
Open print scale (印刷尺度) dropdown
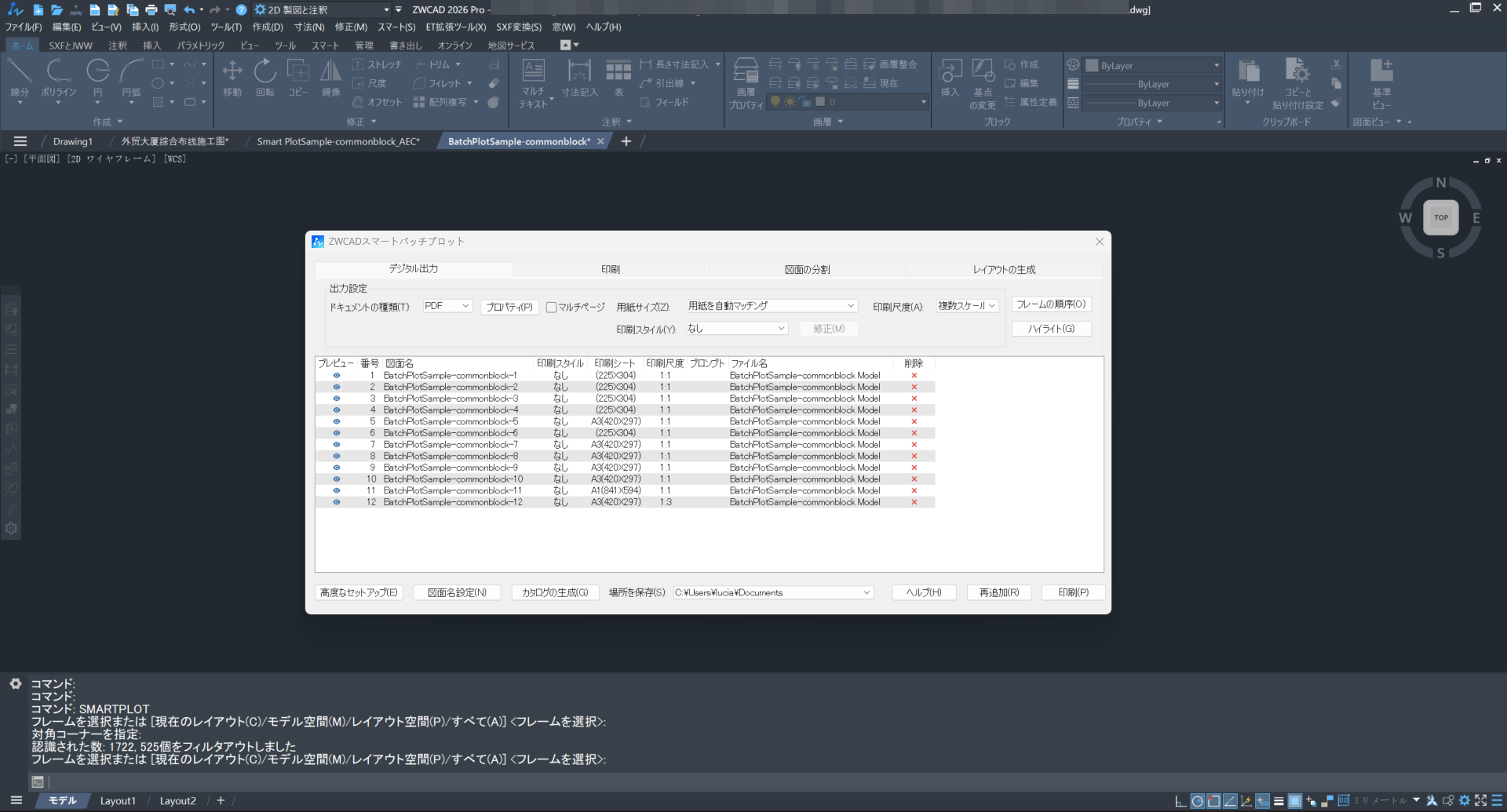point(967,306)
